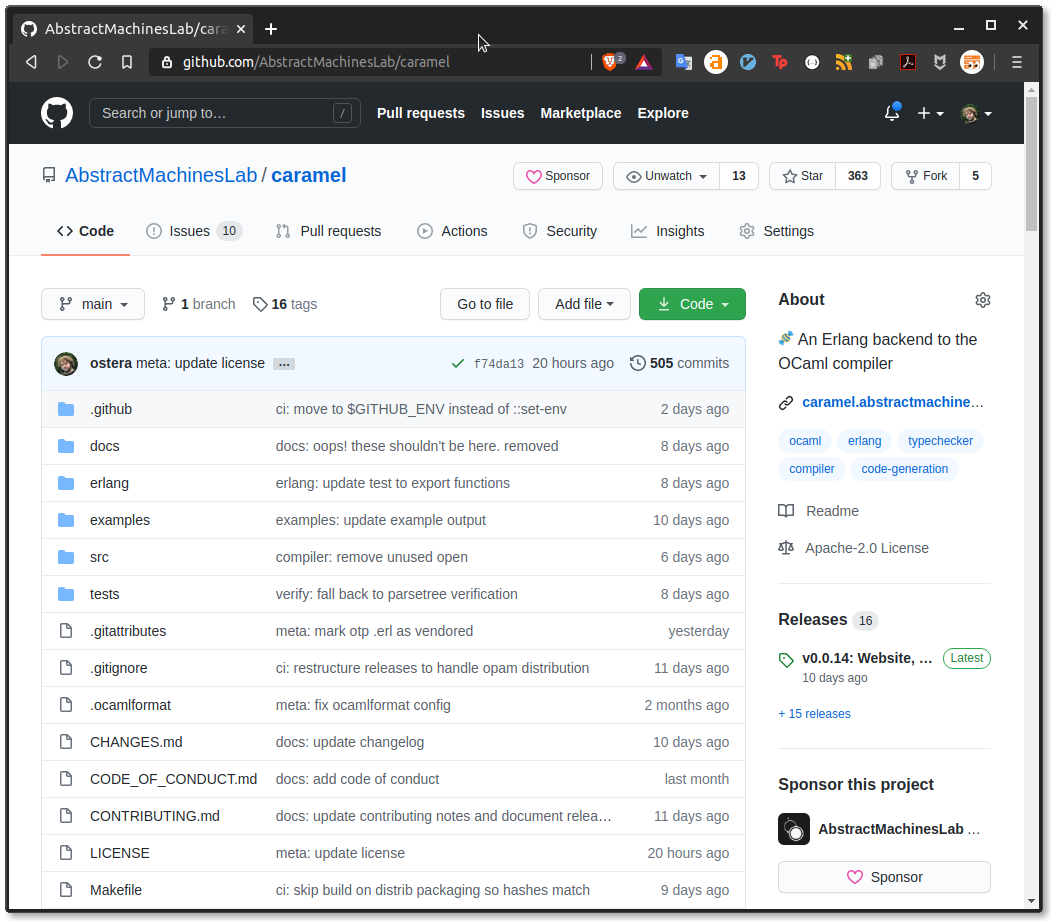Click ostera's commit author avatar
This screenshot has height=922, width=1052.
[x=66, y=364]
